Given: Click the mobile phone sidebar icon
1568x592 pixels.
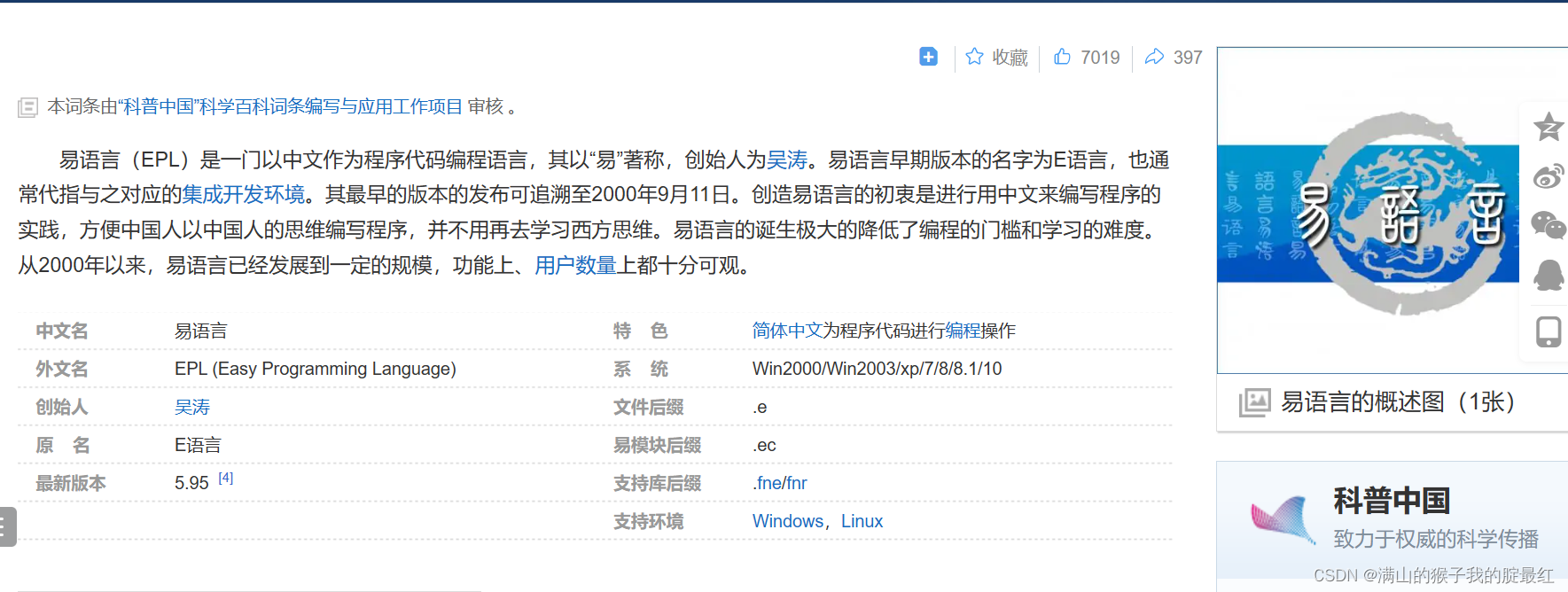Looking at the screenshot, I should coord(1548,331).
